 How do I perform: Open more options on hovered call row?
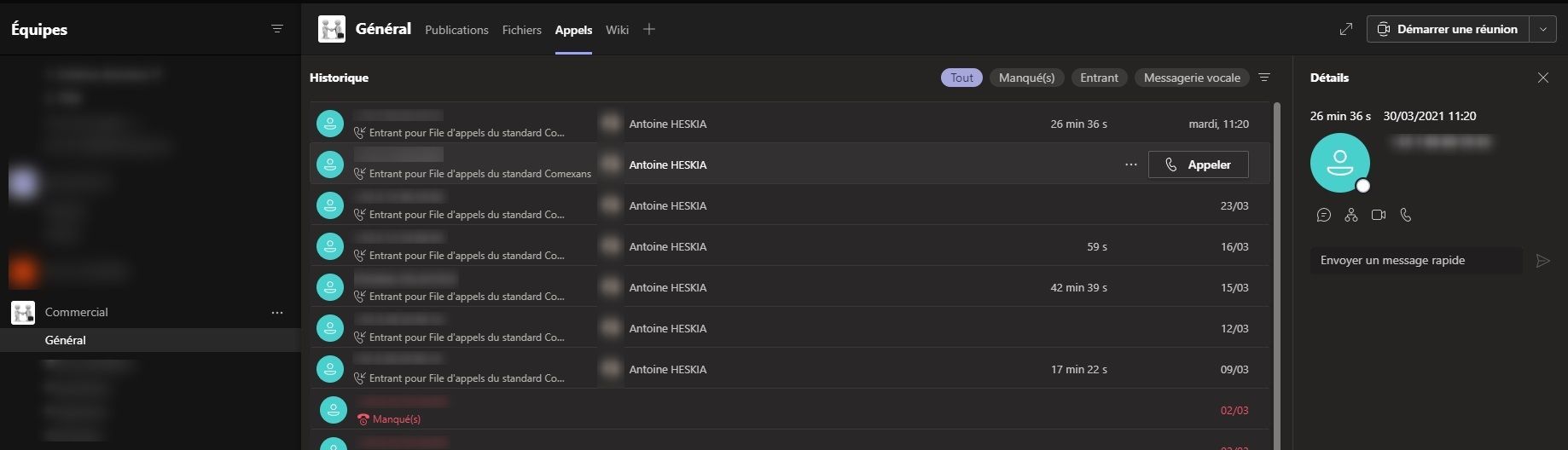pyautogui.click(x=1131, y=164)
